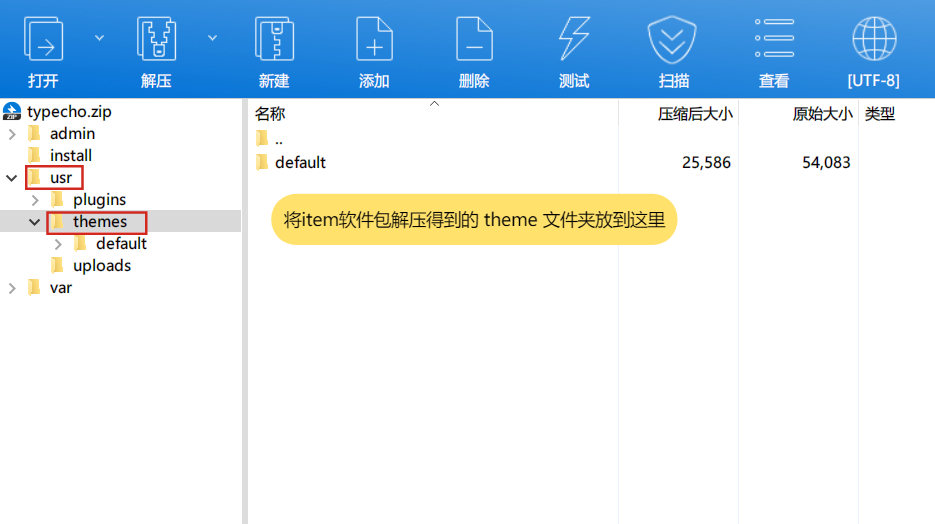The height and width of the screenshot is (524, 935).
Task: Click the Delete (删除) toolbar icon
Action: (474, 40)
